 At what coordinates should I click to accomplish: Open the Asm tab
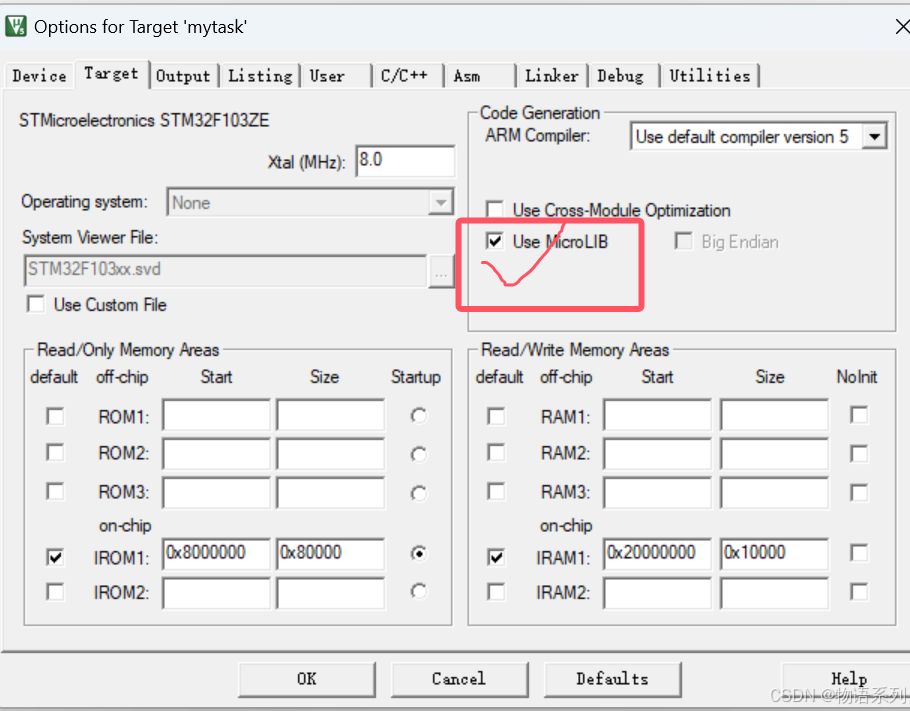pyautogui.click(x=479, y=76)
